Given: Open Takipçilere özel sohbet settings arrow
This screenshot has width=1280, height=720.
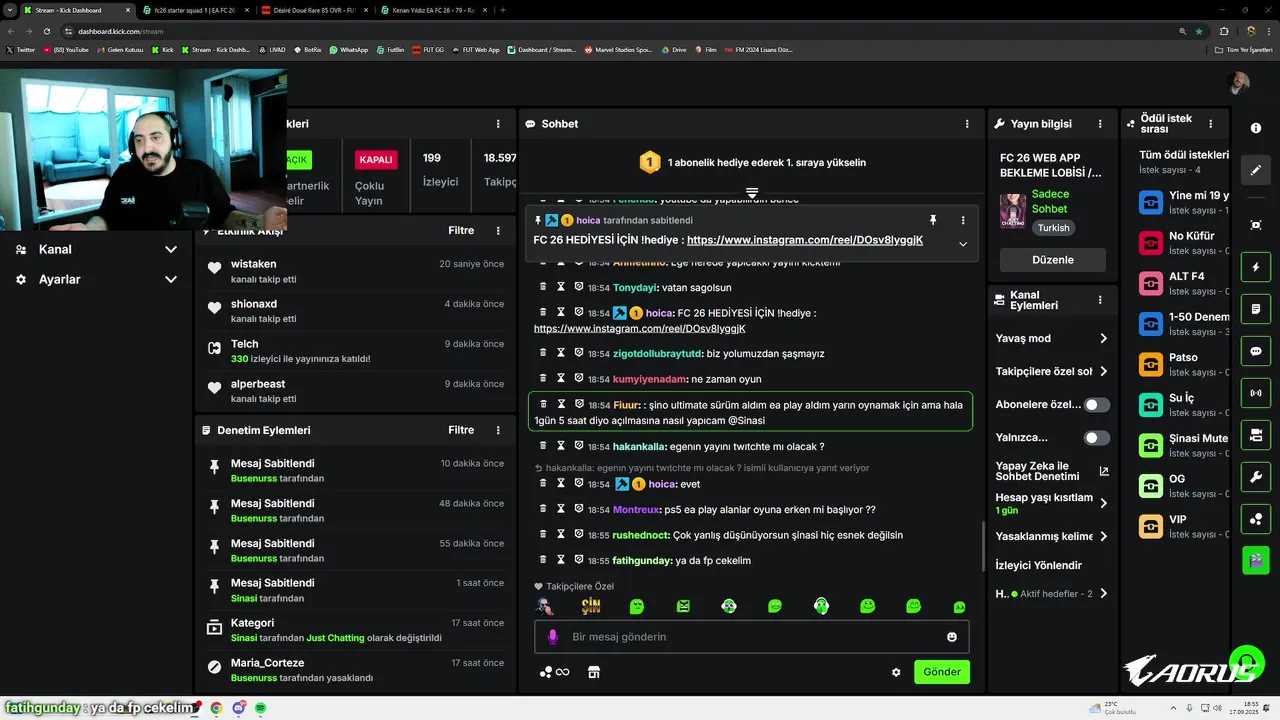Looking at the screenshot, I should click(x=1103, y=372).
